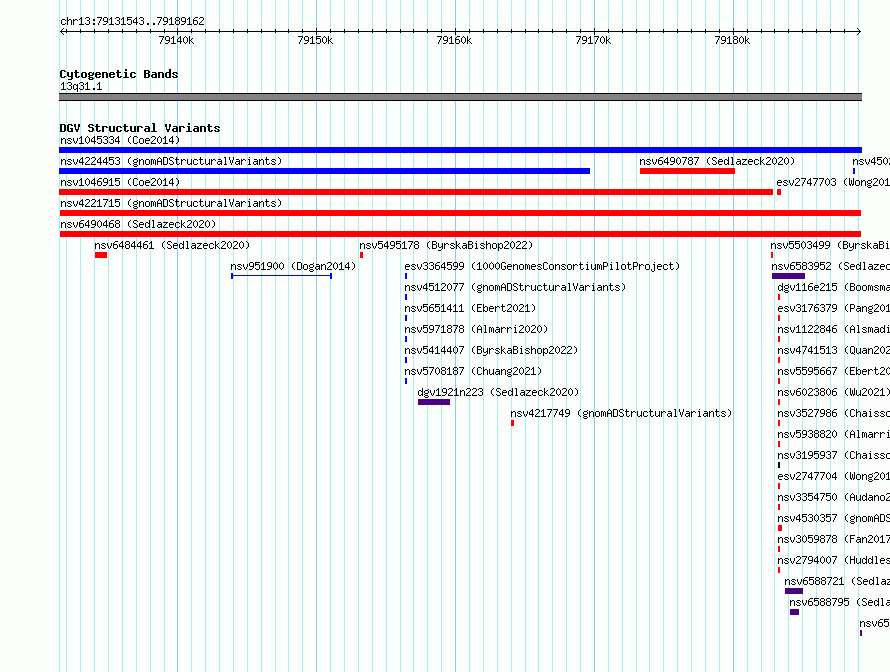This screenshot has width=890, height=672.
Task: Select the nsv4221715 gnomAD red variant bar
Action: pos(460,213)
